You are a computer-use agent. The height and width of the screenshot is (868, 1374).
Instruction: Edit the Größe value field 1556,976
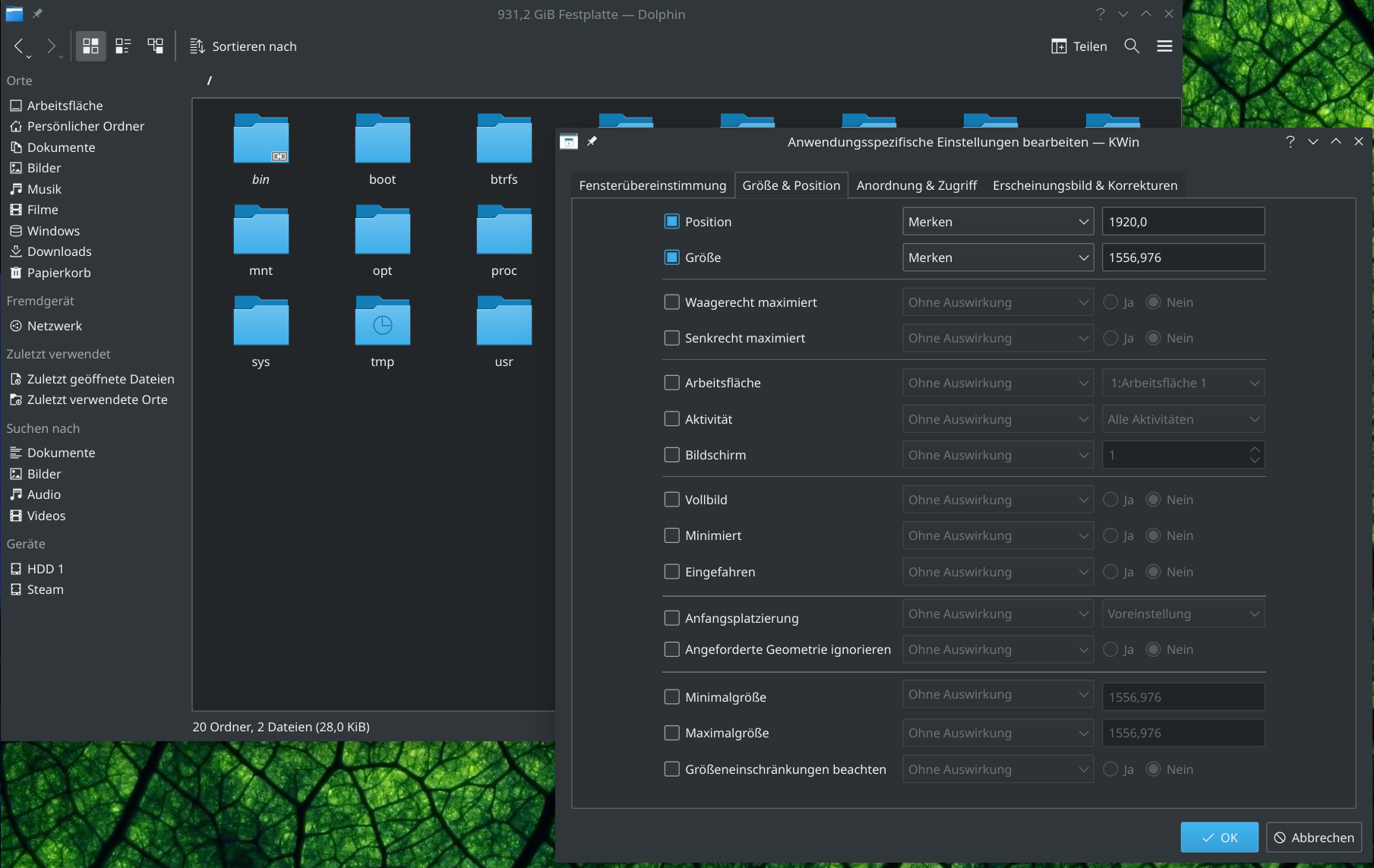(x=1183, y=257)
